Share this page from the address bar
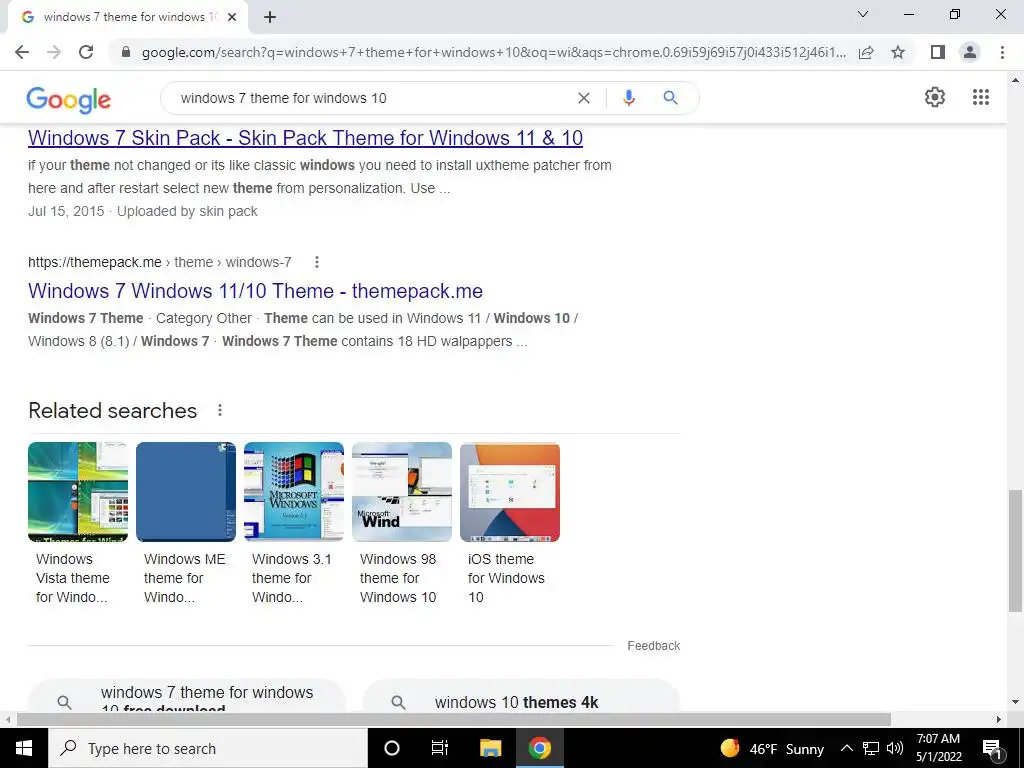1024x768 pixels. tap(866, 52)
